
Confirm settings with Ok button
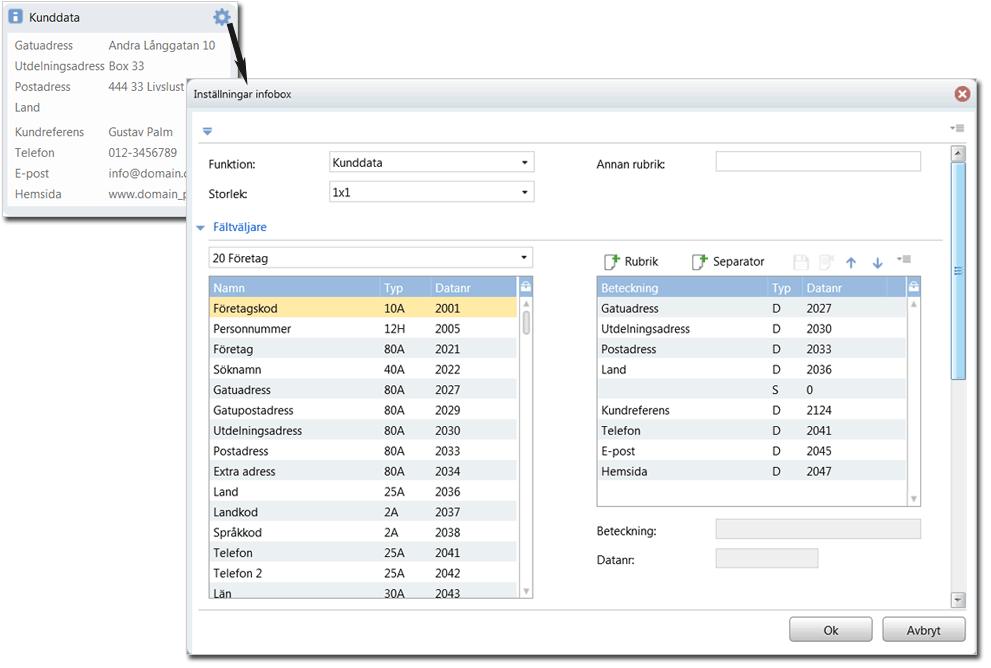coord(830,630)
